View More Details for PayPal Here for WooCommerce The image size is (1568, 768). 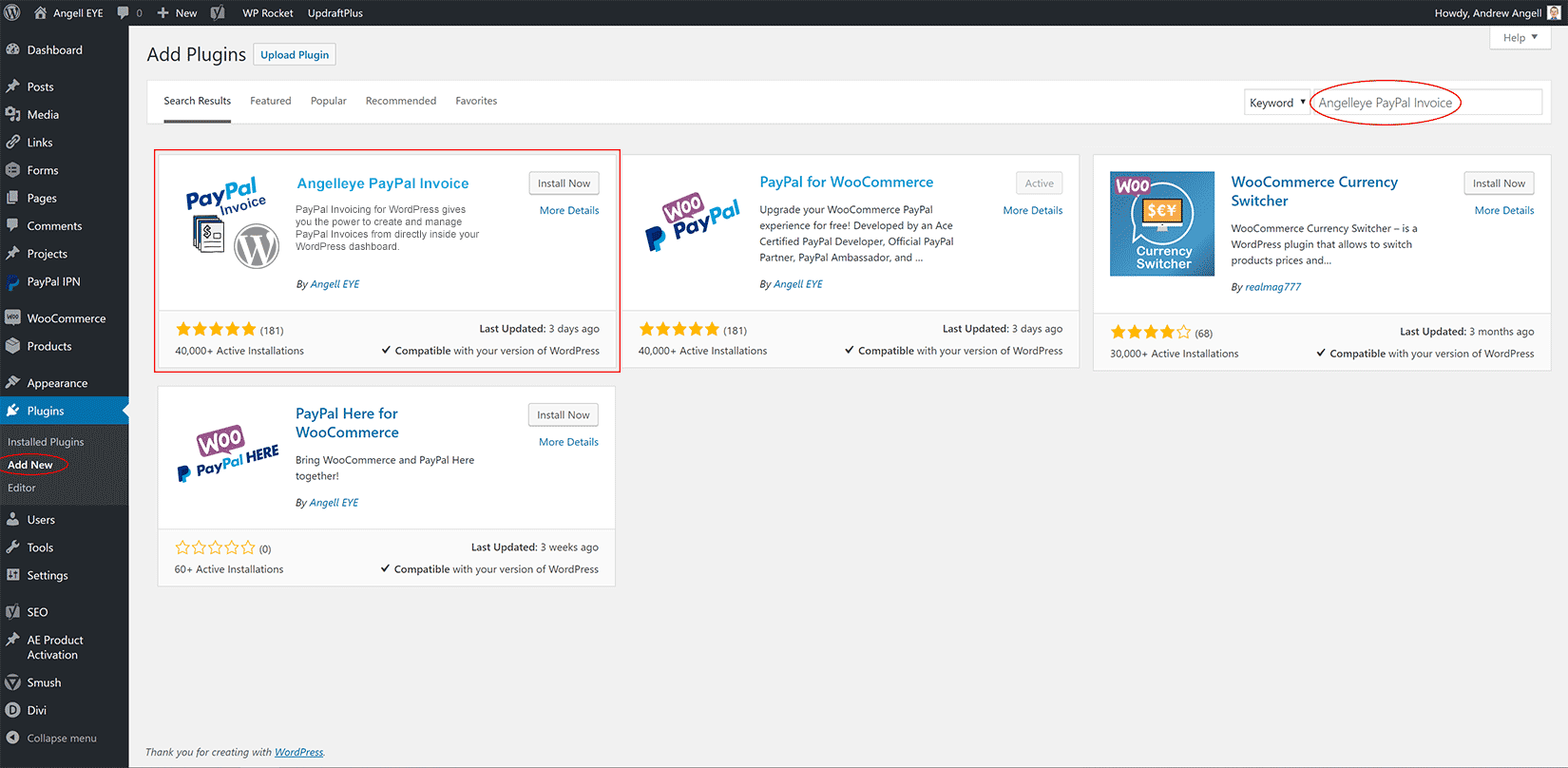click(568, 442)
